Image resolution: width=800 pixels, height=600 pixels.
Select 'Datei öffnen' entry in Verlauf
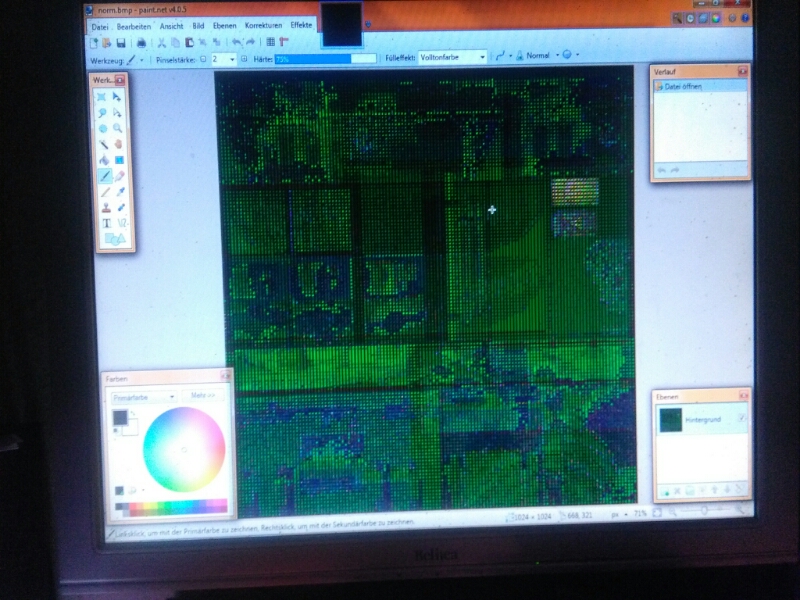(699, 87)
